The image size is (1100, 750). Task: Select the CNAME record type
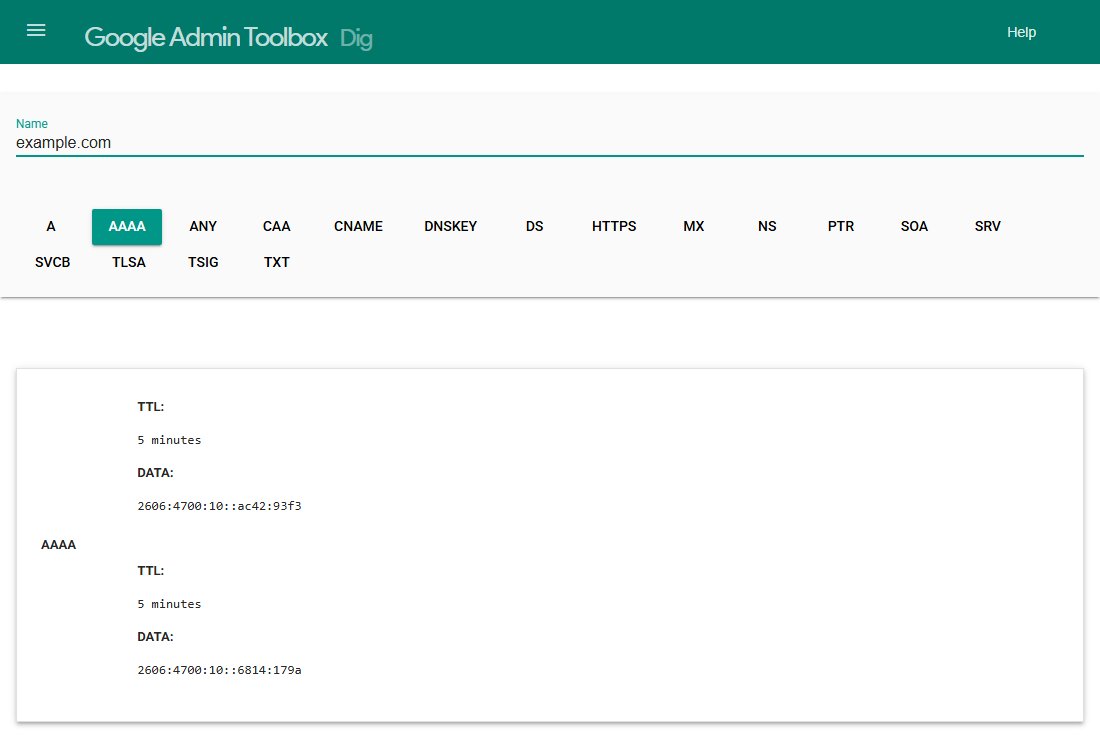click(x=358, y=227)
